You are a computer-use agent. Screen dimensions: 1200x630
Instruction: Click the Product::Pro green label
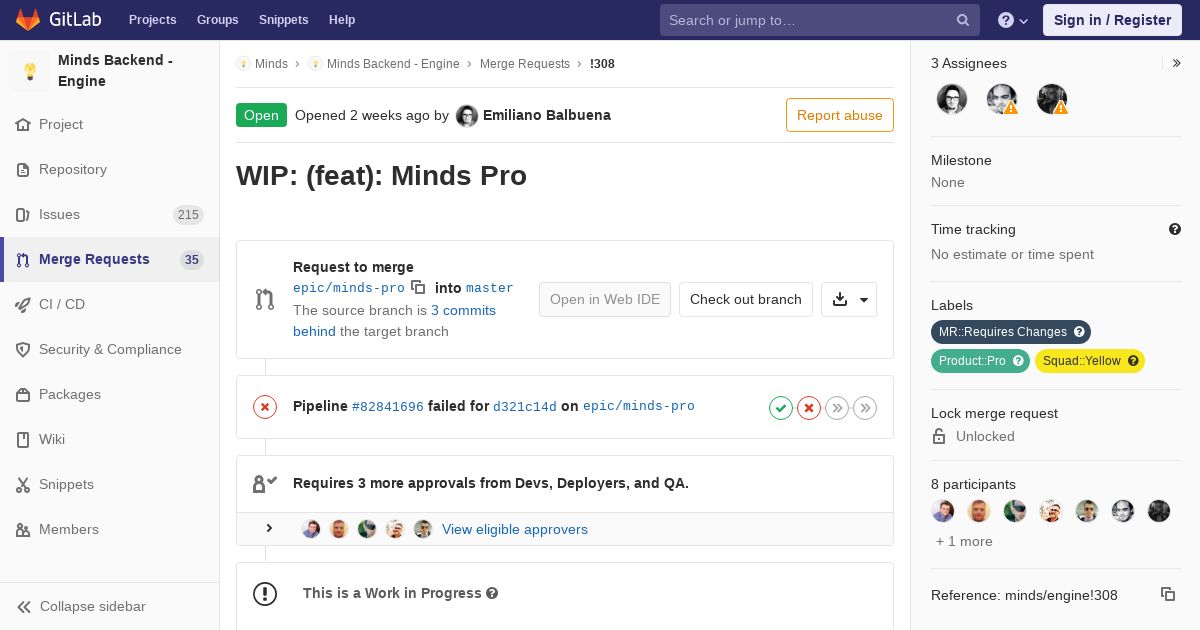(x=980, y=361)
